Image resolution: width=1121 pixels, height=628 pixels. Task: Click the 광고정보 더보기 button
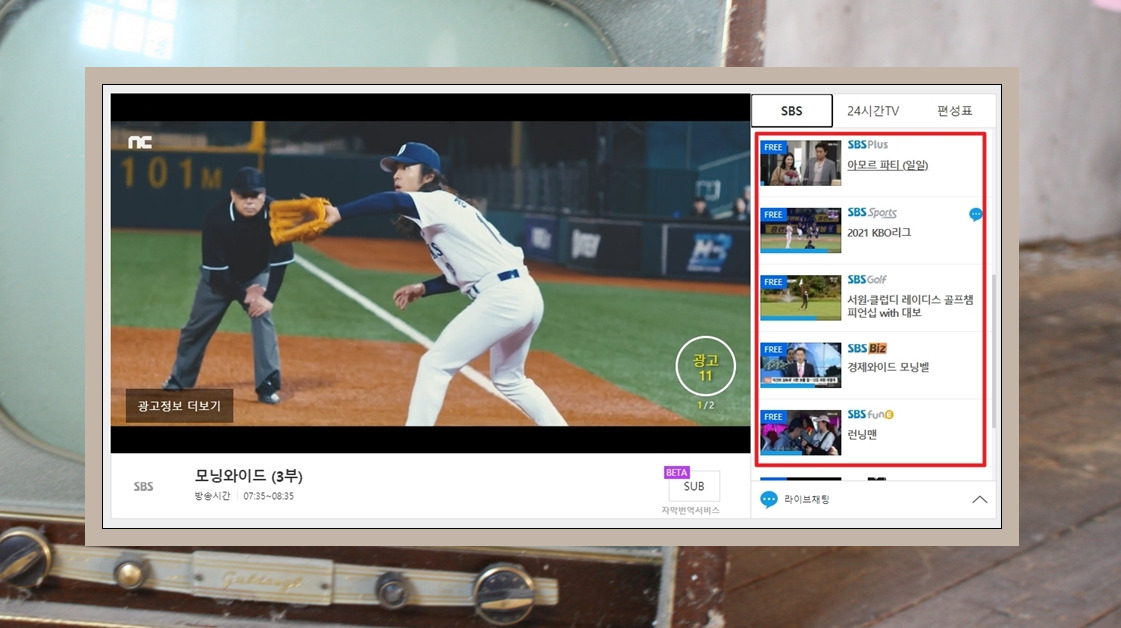[179, 406]
